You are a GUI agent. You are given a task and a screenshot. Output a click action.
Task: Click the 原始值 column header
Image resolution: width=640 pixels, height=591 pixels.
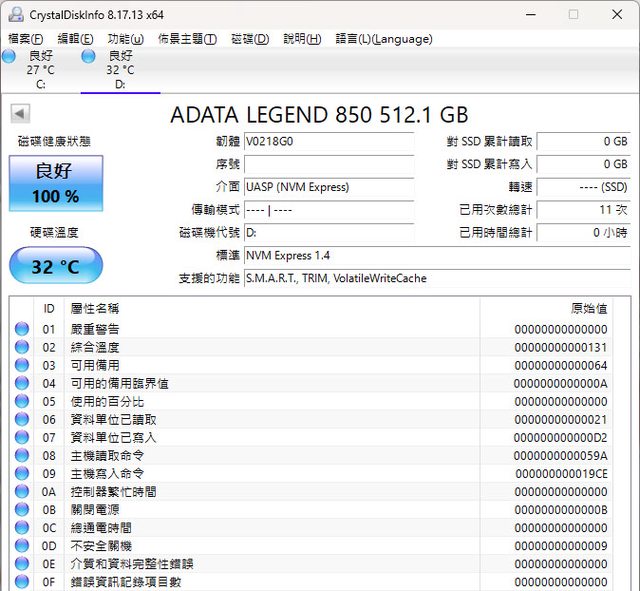(588, 308)
